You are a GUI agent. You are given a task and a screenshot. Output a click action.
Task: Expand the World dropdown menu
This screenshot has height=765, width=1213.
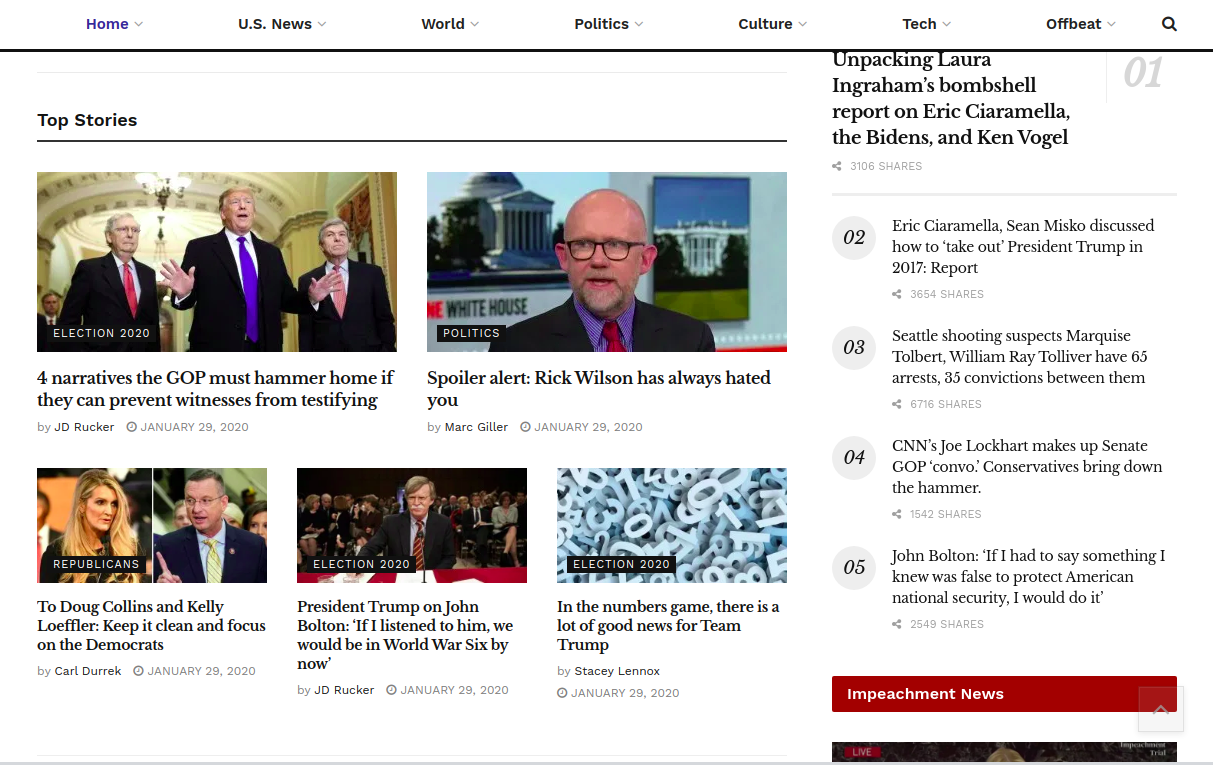(449, 24)
